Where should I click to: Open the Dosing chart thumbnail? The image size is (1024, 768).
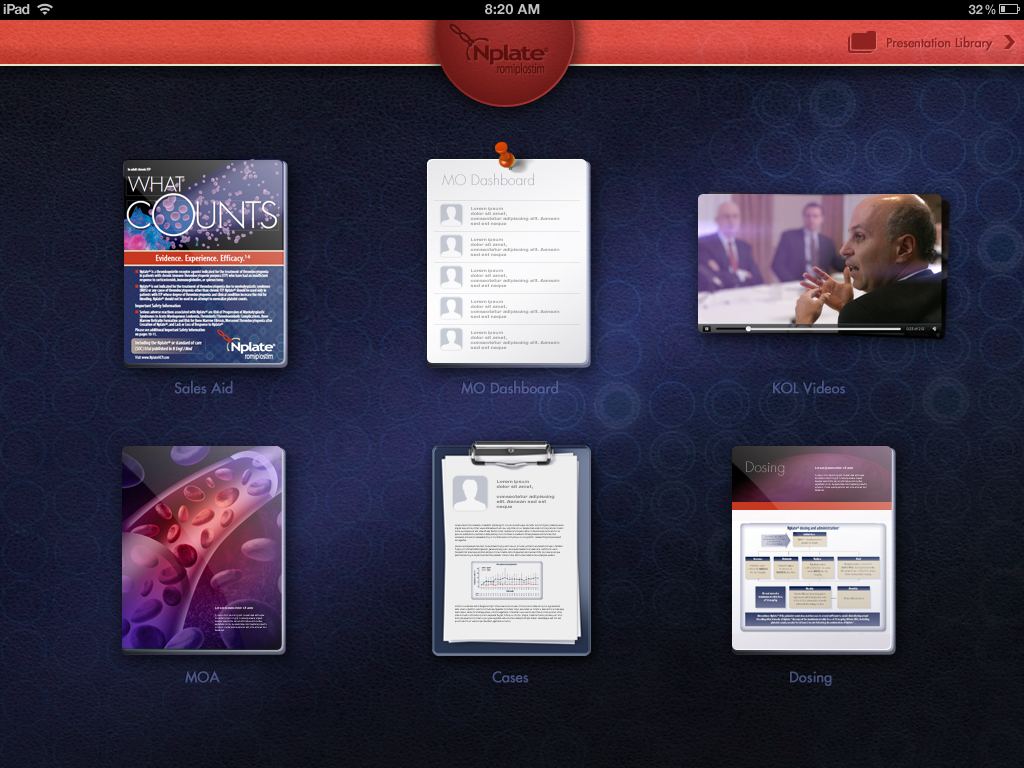(x=813, y=549)
